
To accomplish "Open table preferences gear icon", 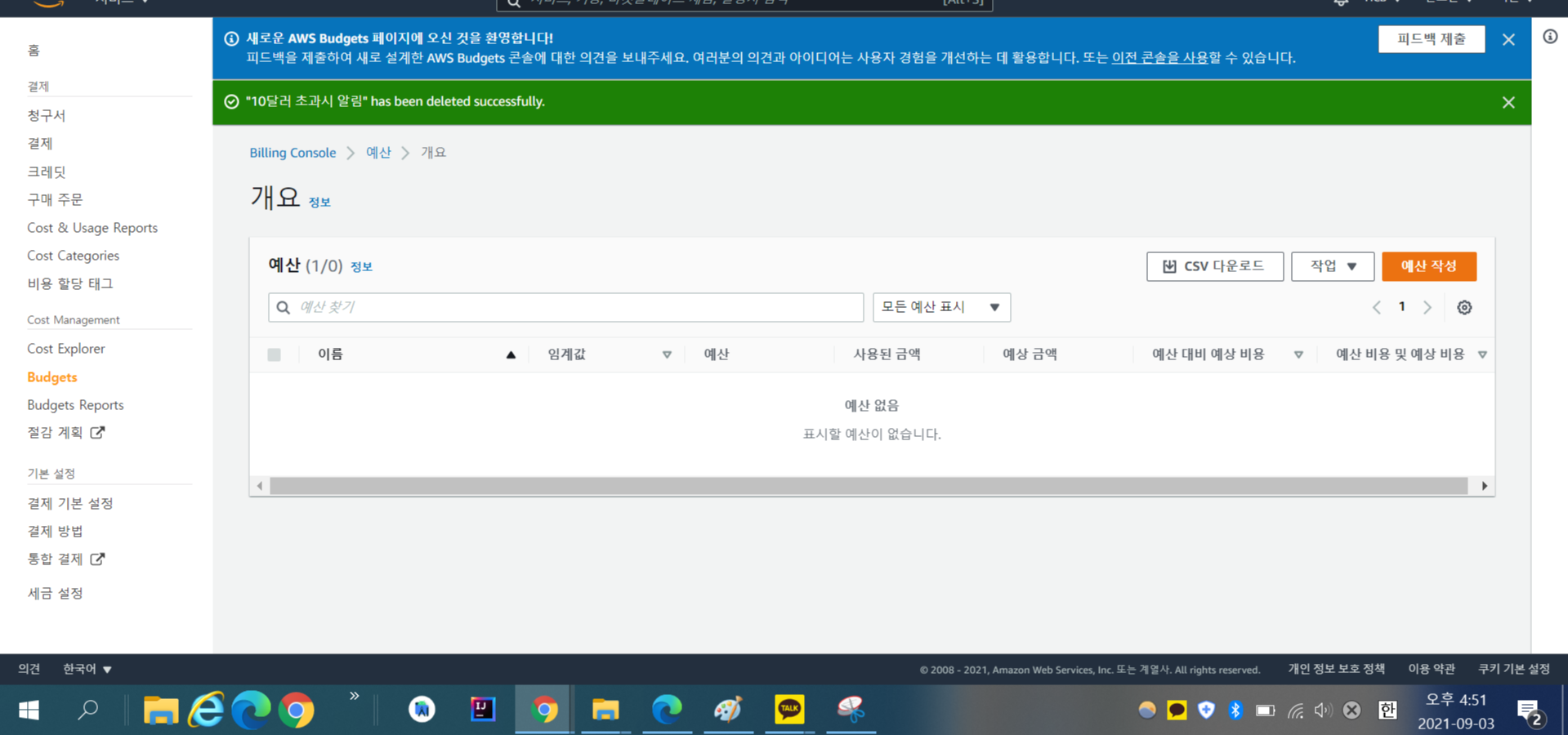I will (1464, 308).
